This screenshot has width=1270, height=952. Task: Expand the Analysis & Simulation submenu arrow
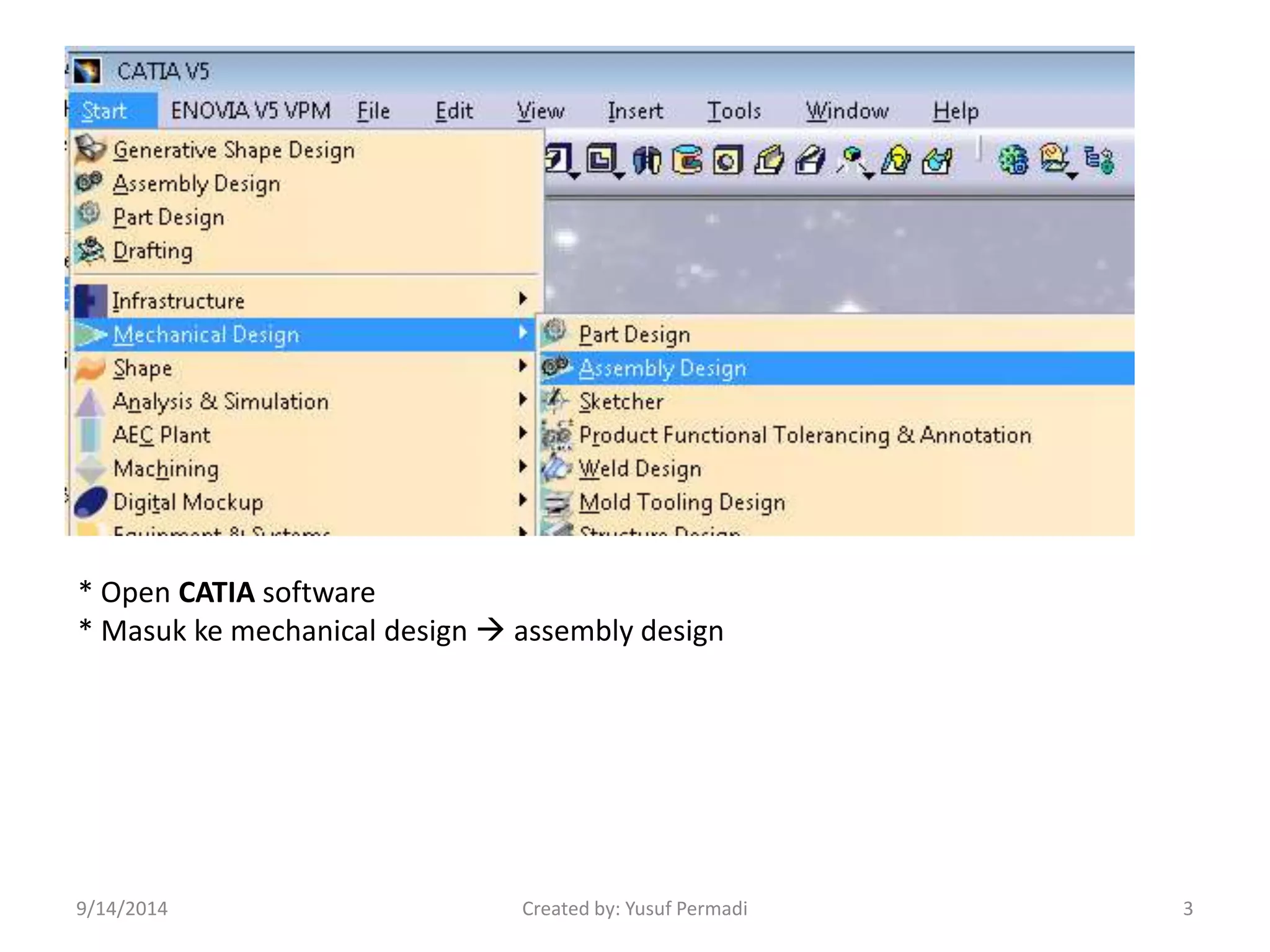coord(523,400)
